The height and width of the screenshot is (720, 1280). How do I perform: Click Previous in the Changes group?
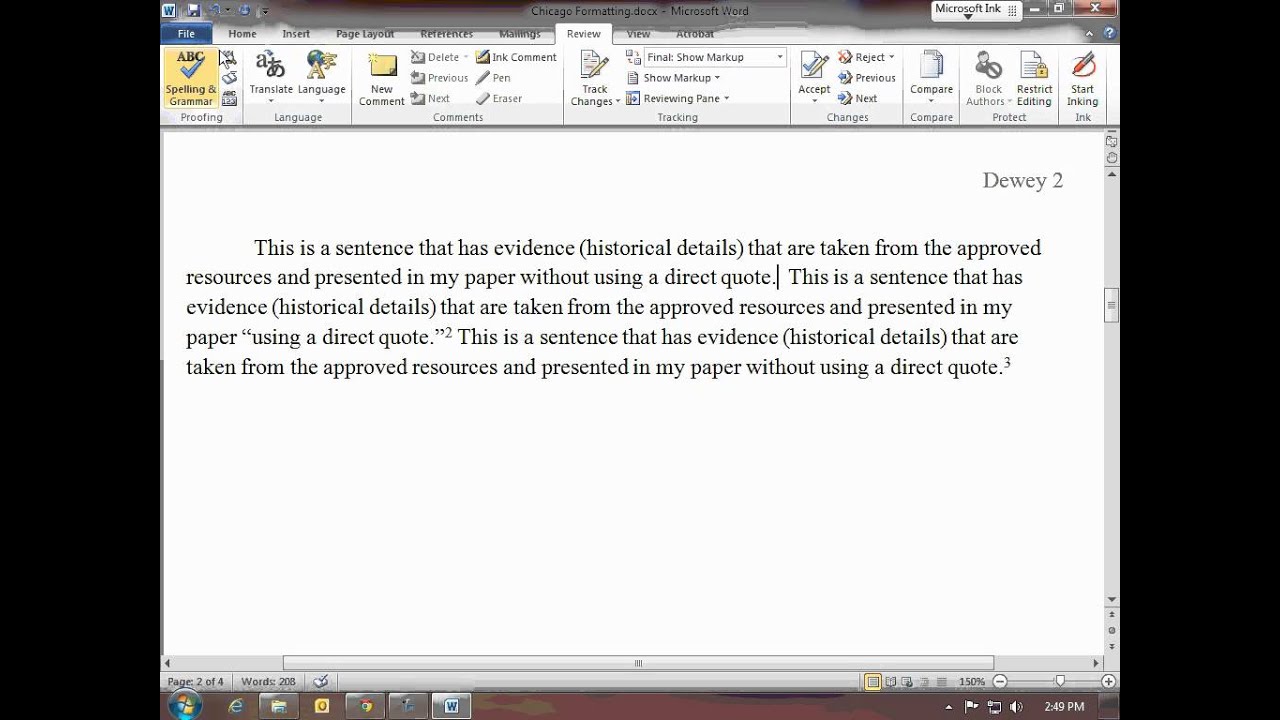coord(867,78)
